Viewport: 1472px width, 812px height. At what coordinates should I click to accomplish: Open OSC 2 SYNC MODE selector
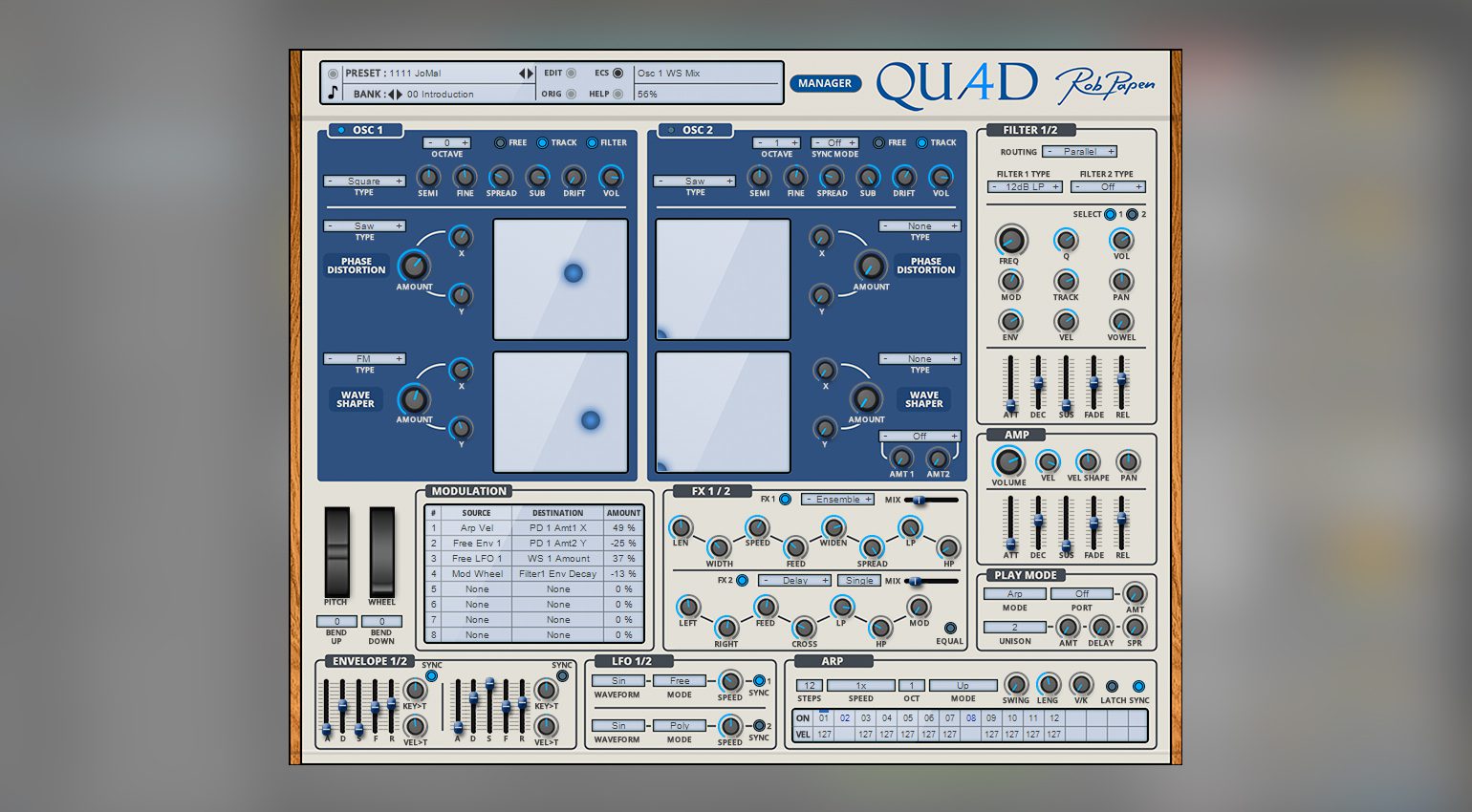[x=834, y=142]
